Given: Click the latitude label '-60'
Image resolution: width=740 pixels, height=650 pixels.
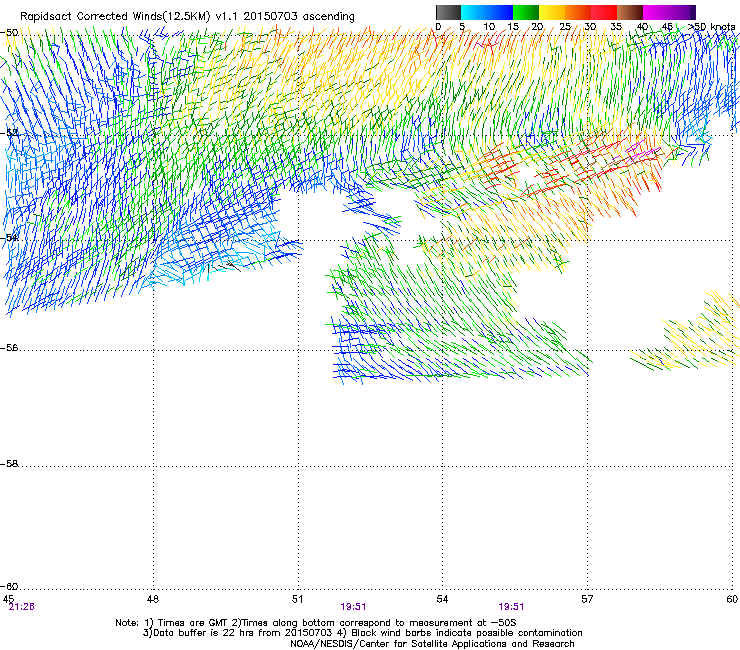Looking at the screenshot, I should [9, 586].
